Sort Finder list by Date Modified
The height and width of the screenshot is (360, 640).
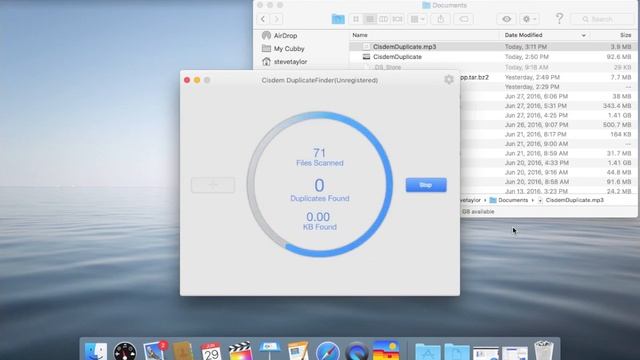523,35
